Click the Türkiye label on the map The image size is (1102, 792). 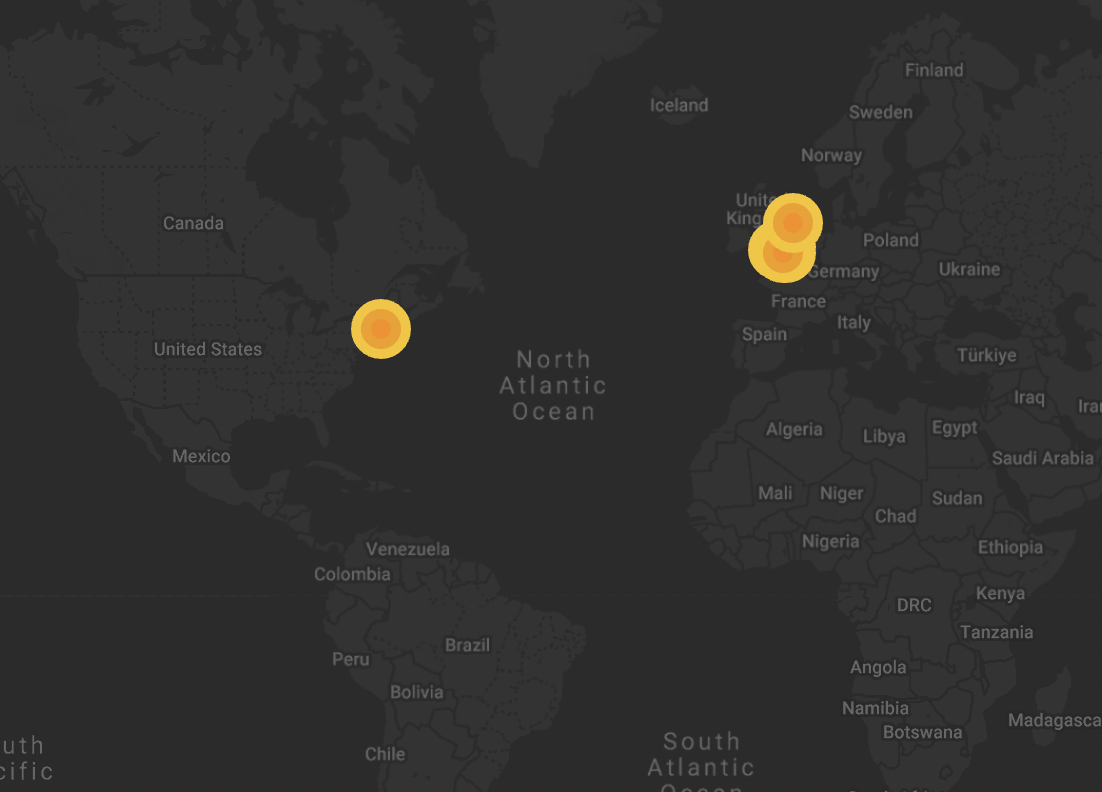click(986, 355)
